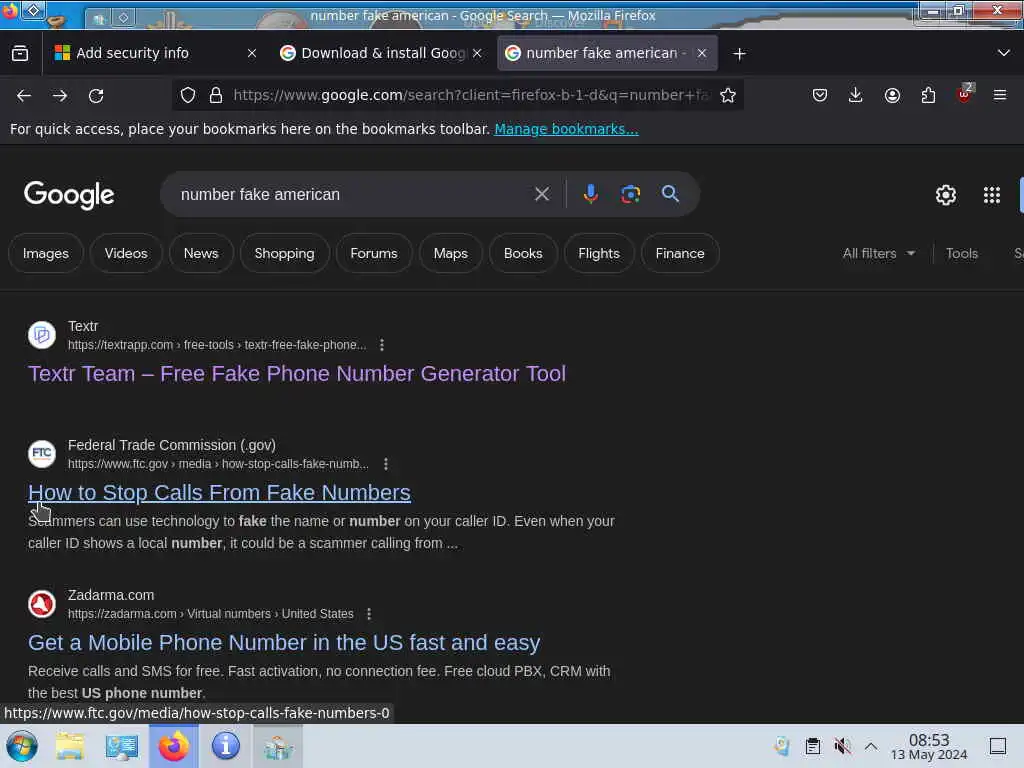Open the uBlock extension icon with badge

click(x=965, y=94)
